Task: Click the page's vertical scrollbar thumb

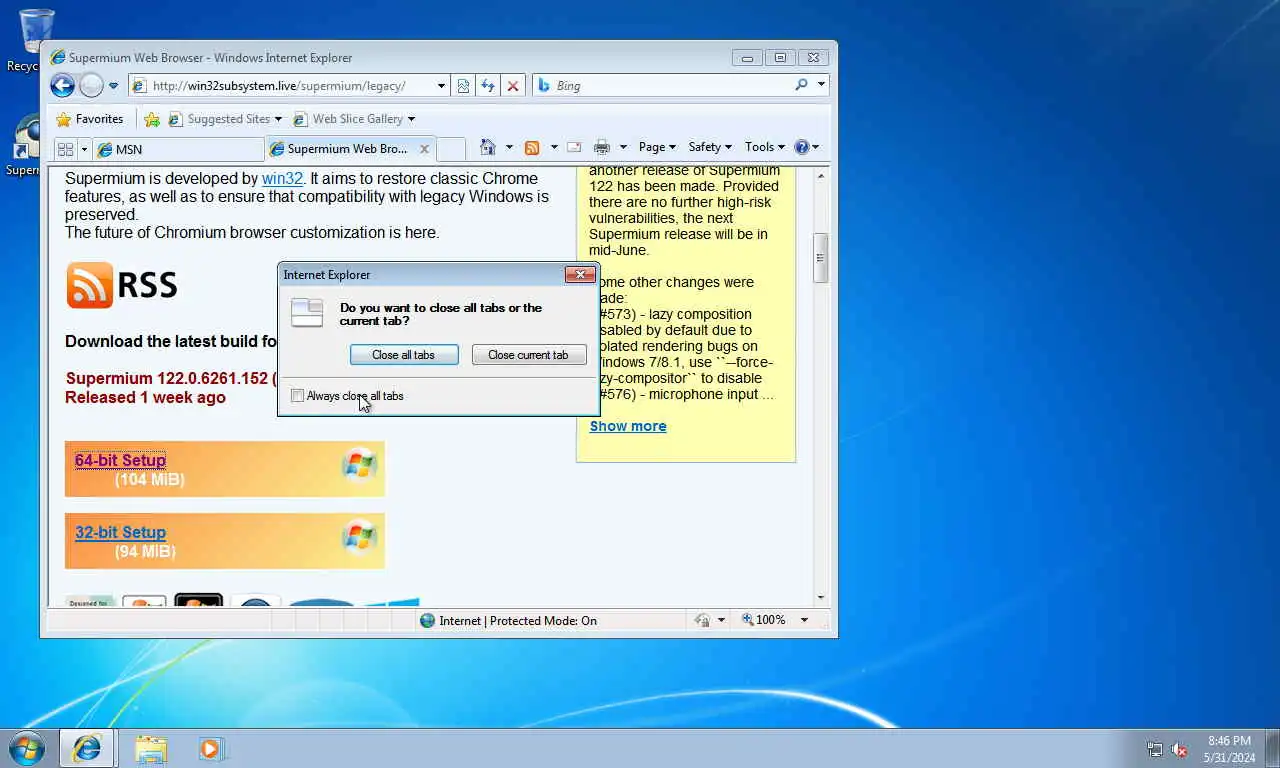Action: 821,258
